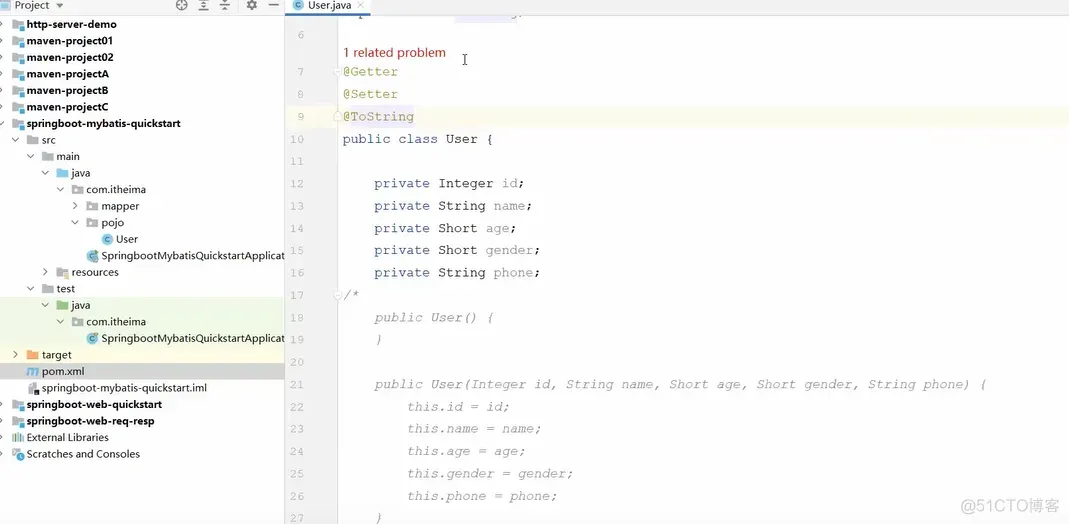Collapse the main java folder arrow
This screenshot has height=524, width=1069.
coord(46,173)
